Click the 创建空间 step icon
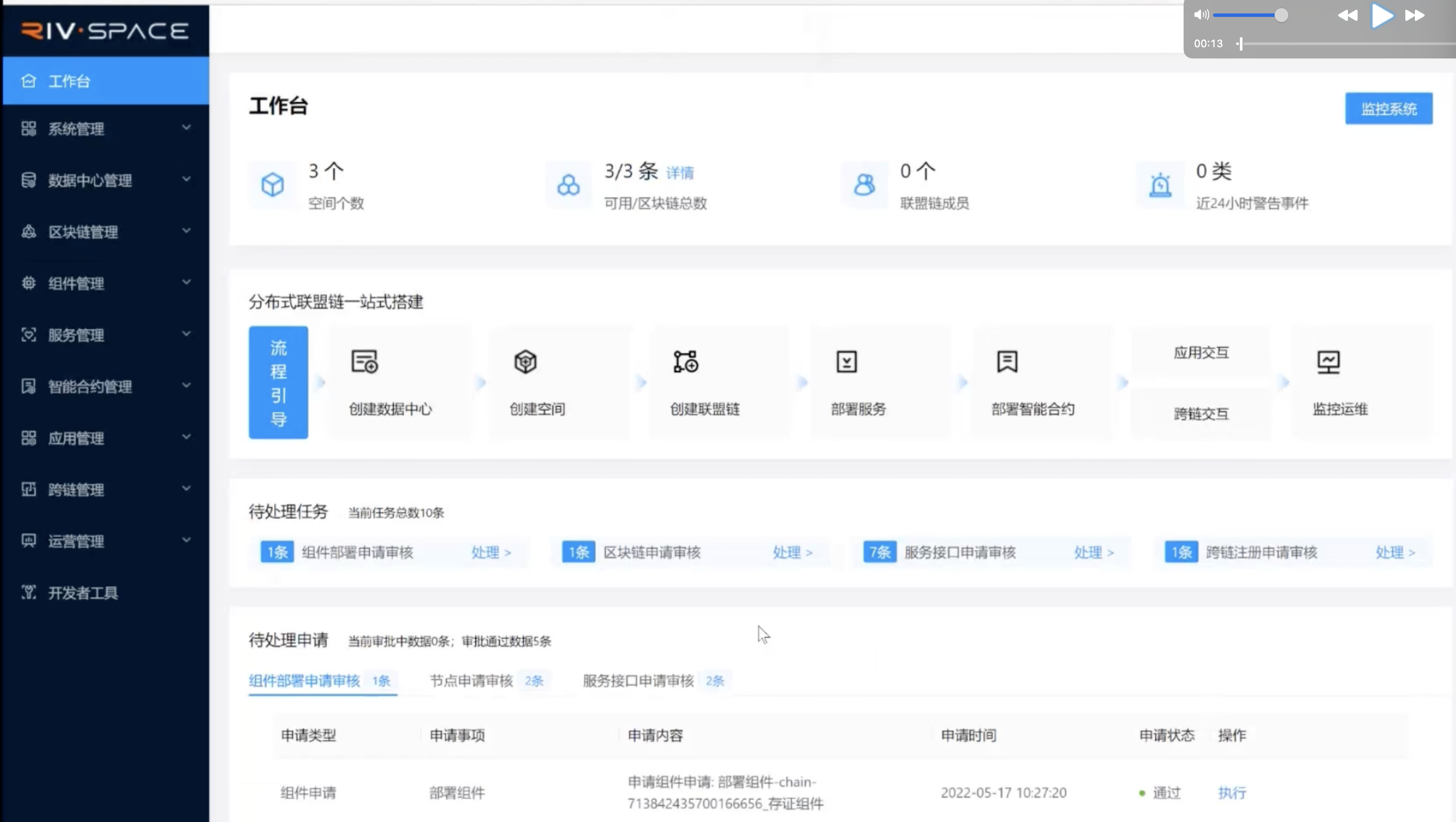 click(525, 362)
